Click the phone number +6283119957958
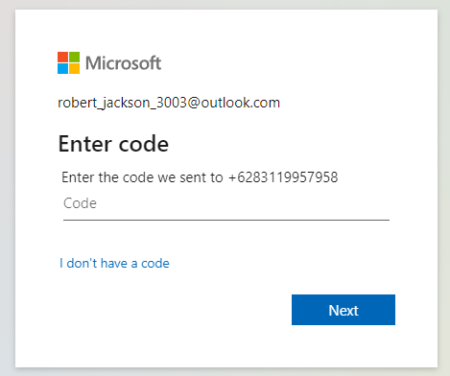The width and height of the screenshot is (450, 376). tap(283, 177)
